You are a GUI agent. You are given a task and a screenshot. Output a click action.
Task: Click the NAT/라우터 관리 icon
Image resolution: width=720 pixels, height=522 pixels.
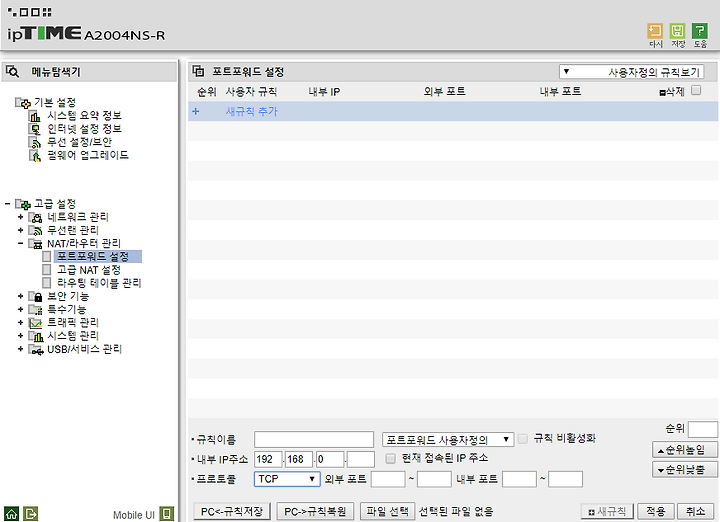(36, 244)
